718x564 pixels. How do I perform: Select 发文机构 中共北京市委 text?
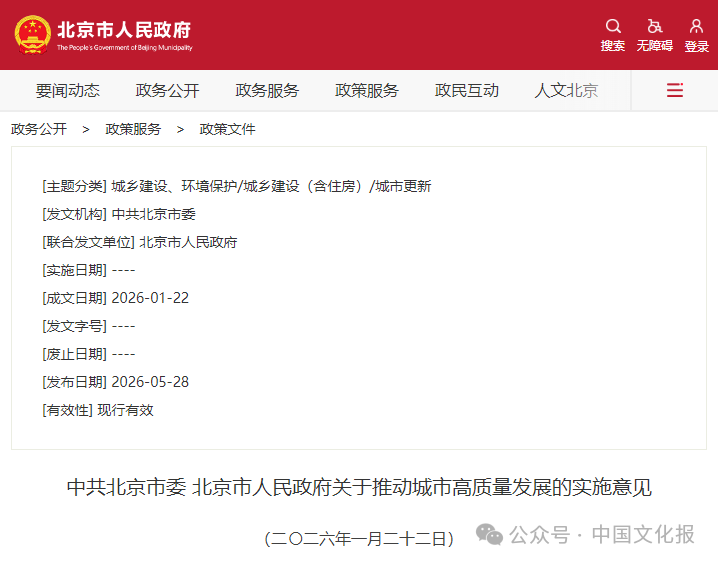tap(119, 214)
